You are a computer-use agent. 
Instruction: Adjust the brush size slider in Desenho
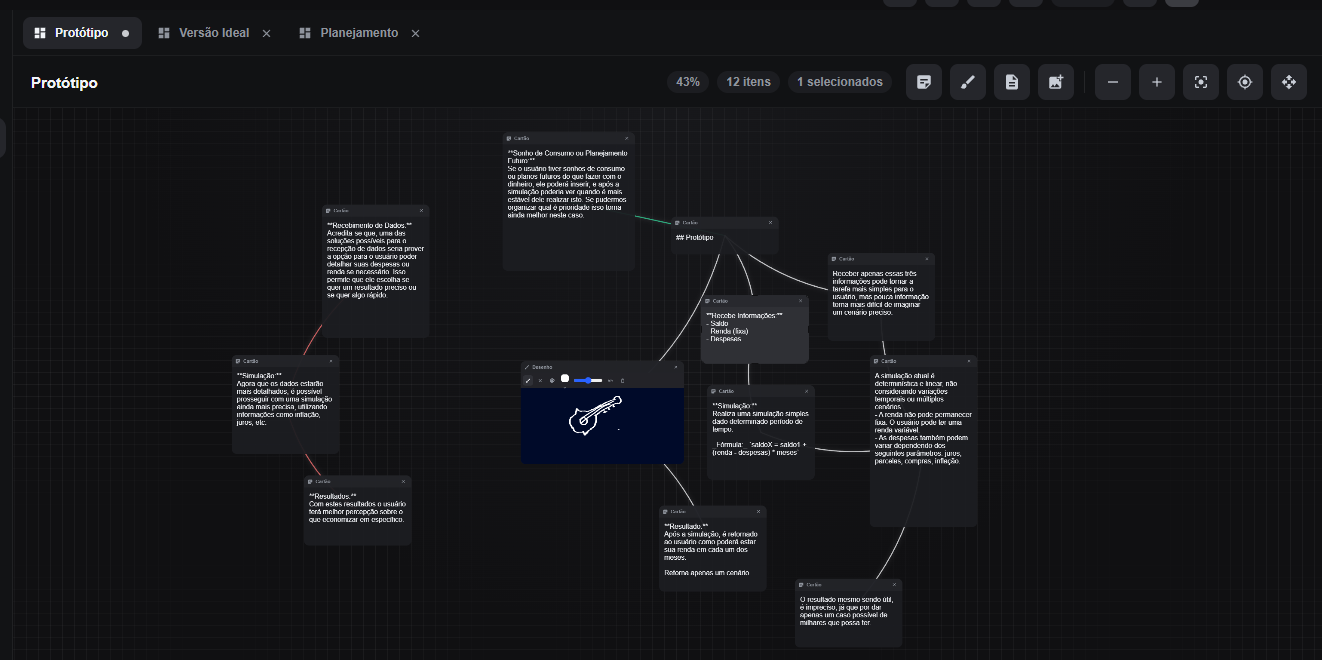588,380
